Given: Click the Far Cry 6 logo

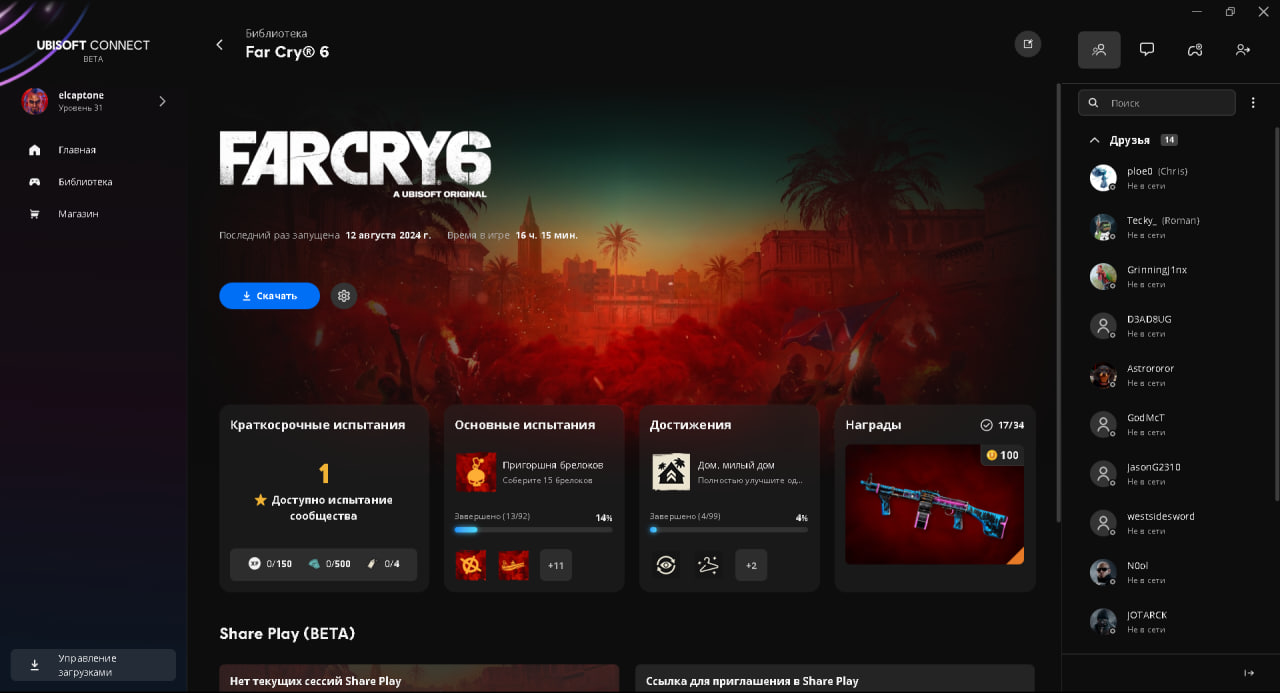Looking at the screenshot, I should pyautogui.click(x=355, y=165).
